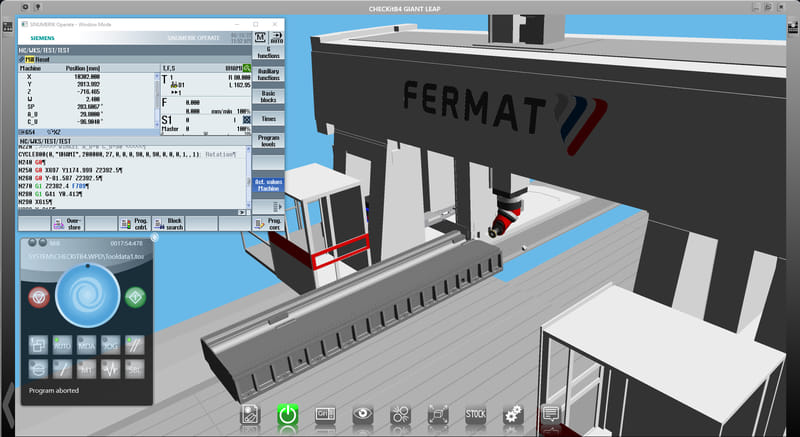This screenshot has height=437, width=800.
Task: Toggle AUTO mode on control panel
Action: pos(62,345)
